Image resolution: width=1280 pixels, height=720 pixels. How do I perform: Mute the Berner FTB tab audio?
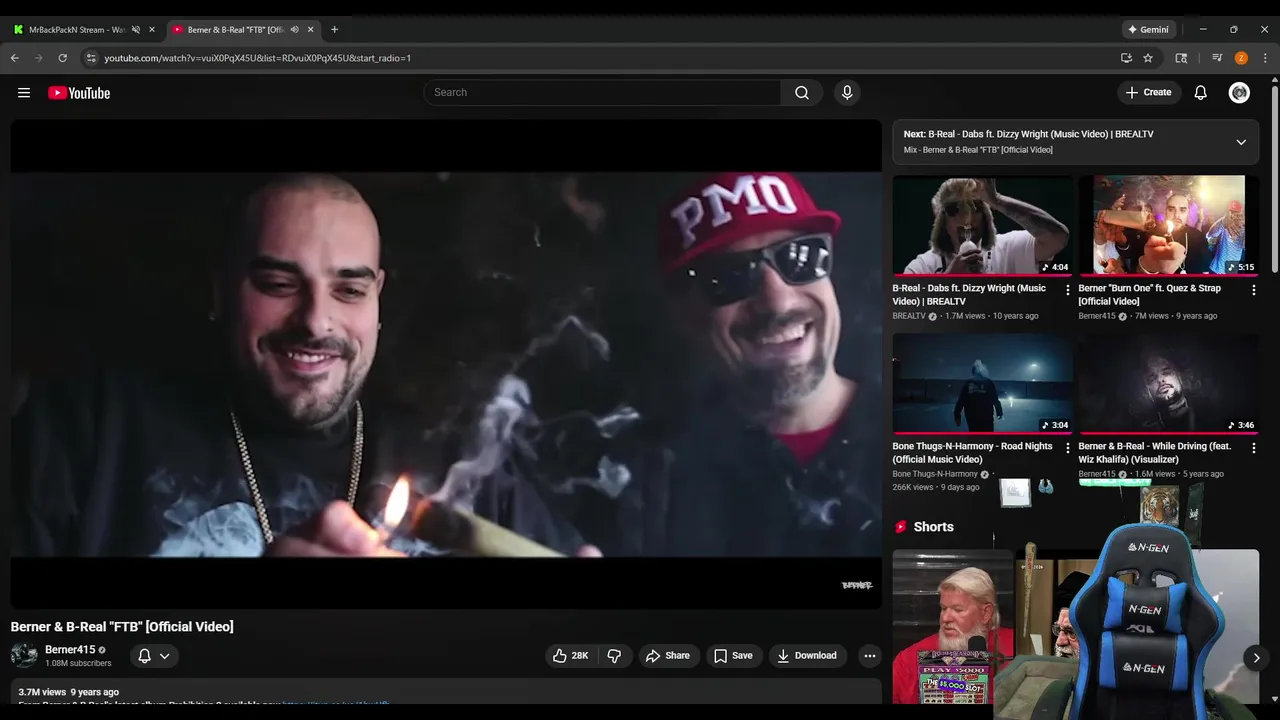294,30
